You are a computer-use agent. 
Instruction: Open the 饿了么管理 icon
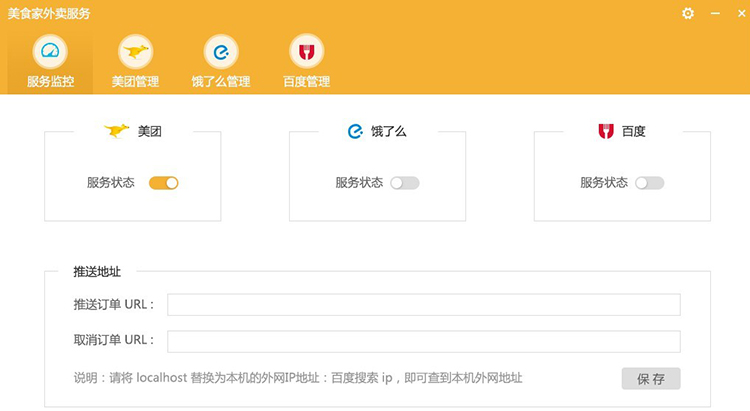pos(221,51)
